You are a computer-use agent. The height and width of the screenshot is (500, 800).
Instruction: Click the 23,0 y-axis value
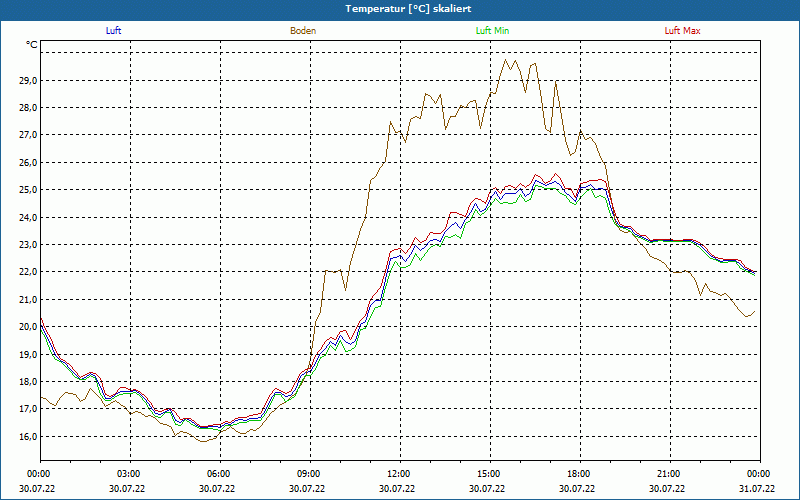(29, 244)
